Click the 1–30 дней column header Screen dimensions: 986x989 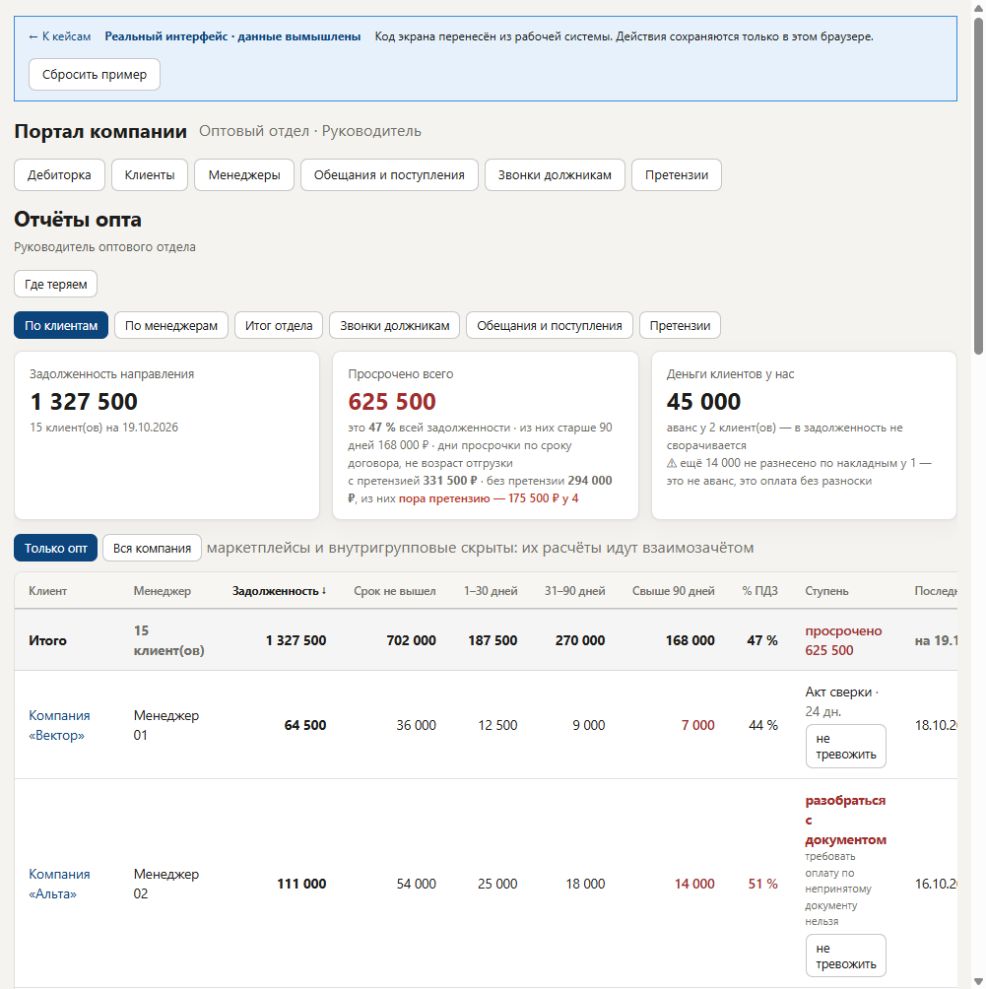pos(491,591)
